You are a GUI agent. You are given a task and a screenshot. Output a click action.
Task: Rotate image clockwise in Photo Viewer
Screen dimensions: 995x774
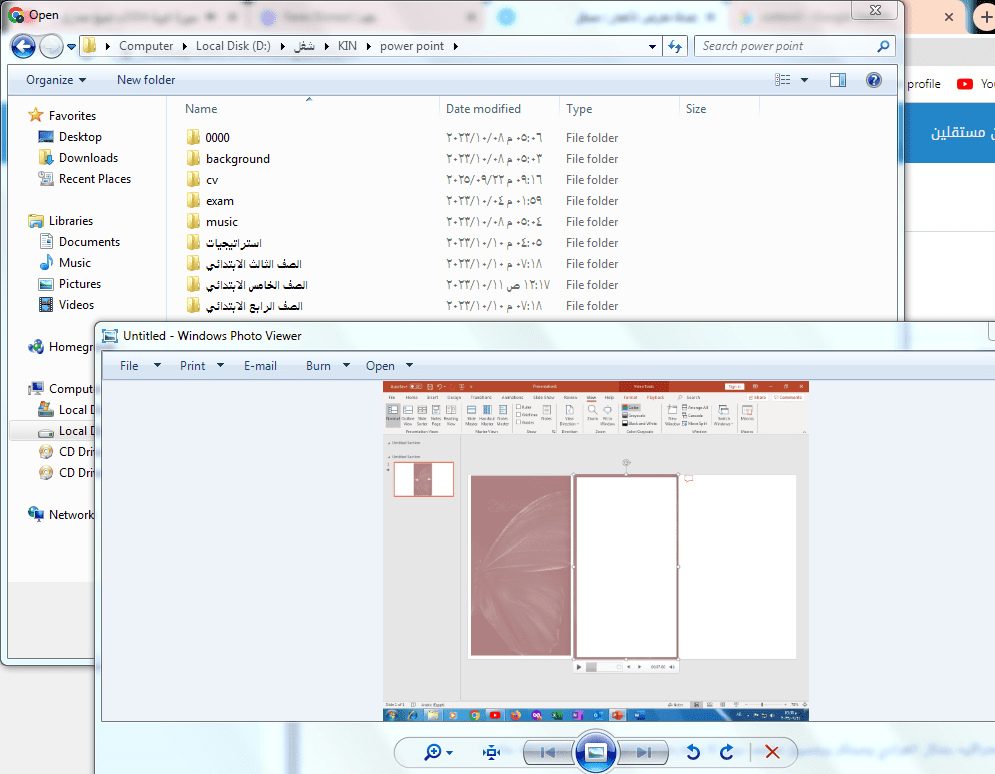(727, 752)
